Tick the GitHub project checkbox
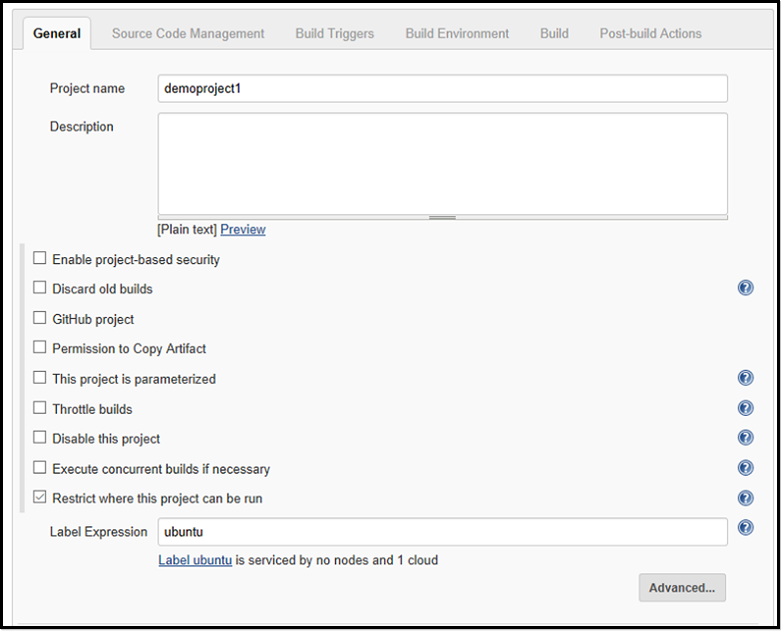The width and height of the screenshot is (782, 631). pyautogui.click(x=39, y=318)
